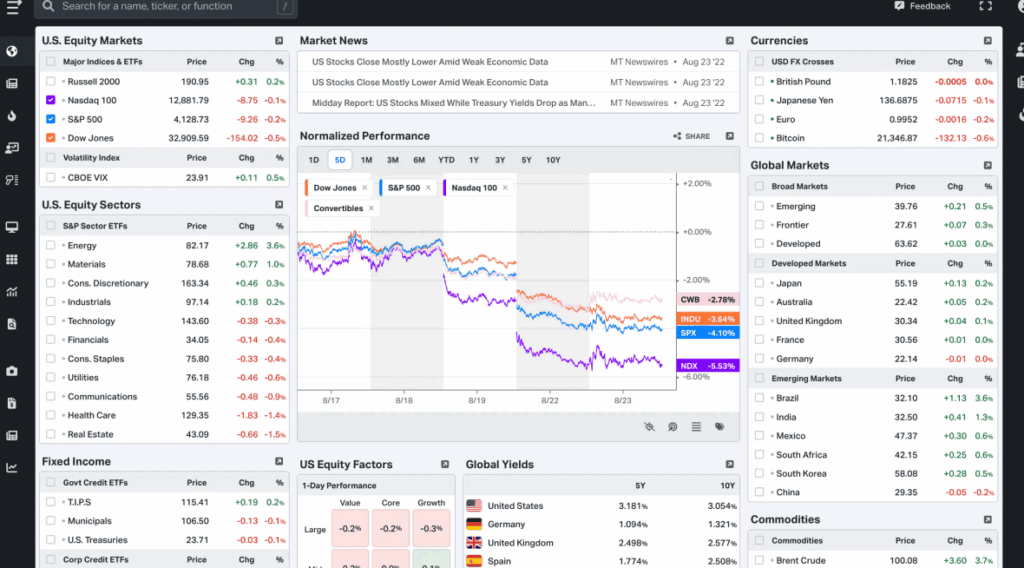Select the 5D time range tab
This screenshot has width=1024, height=568.
pyautogui.click(x=340, y=160)
